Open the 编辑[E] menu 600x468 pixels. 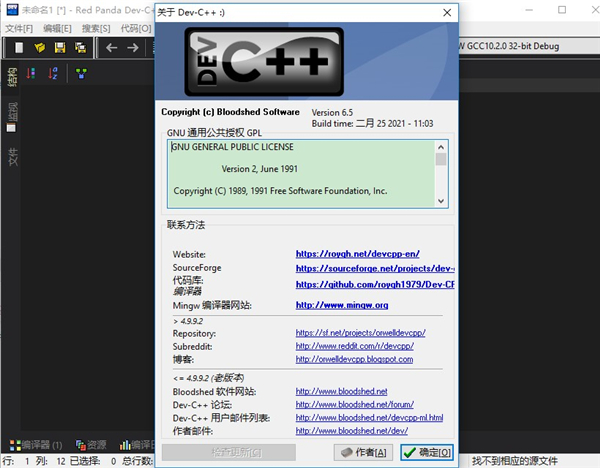pyautogui.click(x=57, y=28)
